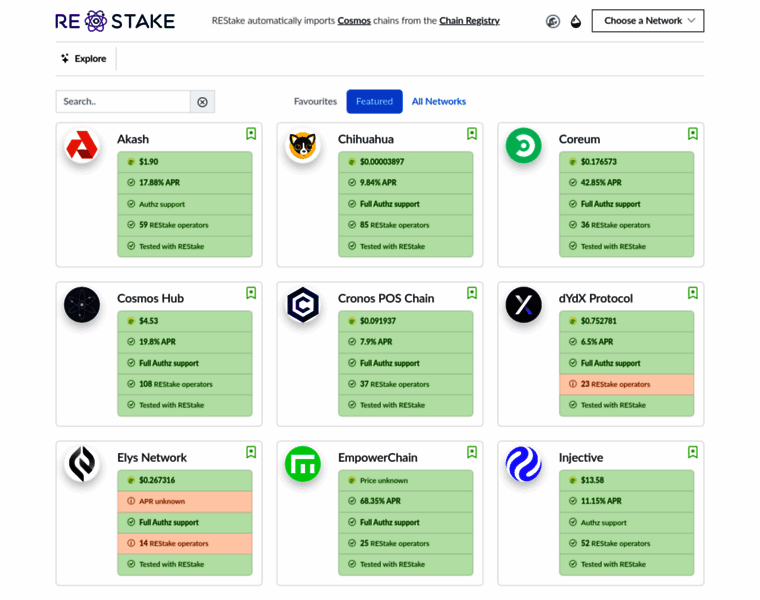
Task: Click Coreum 36 REStake operators row
Action: (x=626, y=225)
